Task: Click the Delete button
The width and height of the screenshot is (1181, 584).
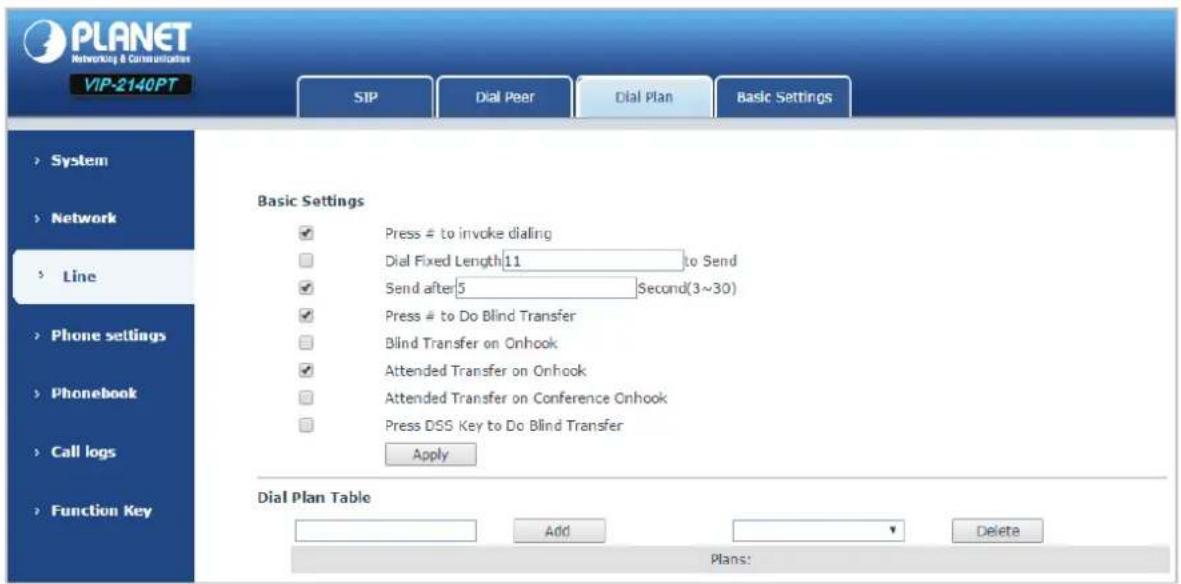Action: point(997,530)
